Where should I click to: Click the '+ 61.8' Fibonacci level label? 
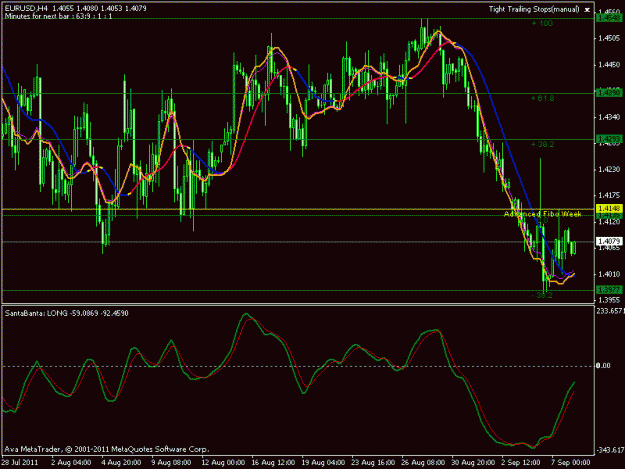[x=542, y=98]
